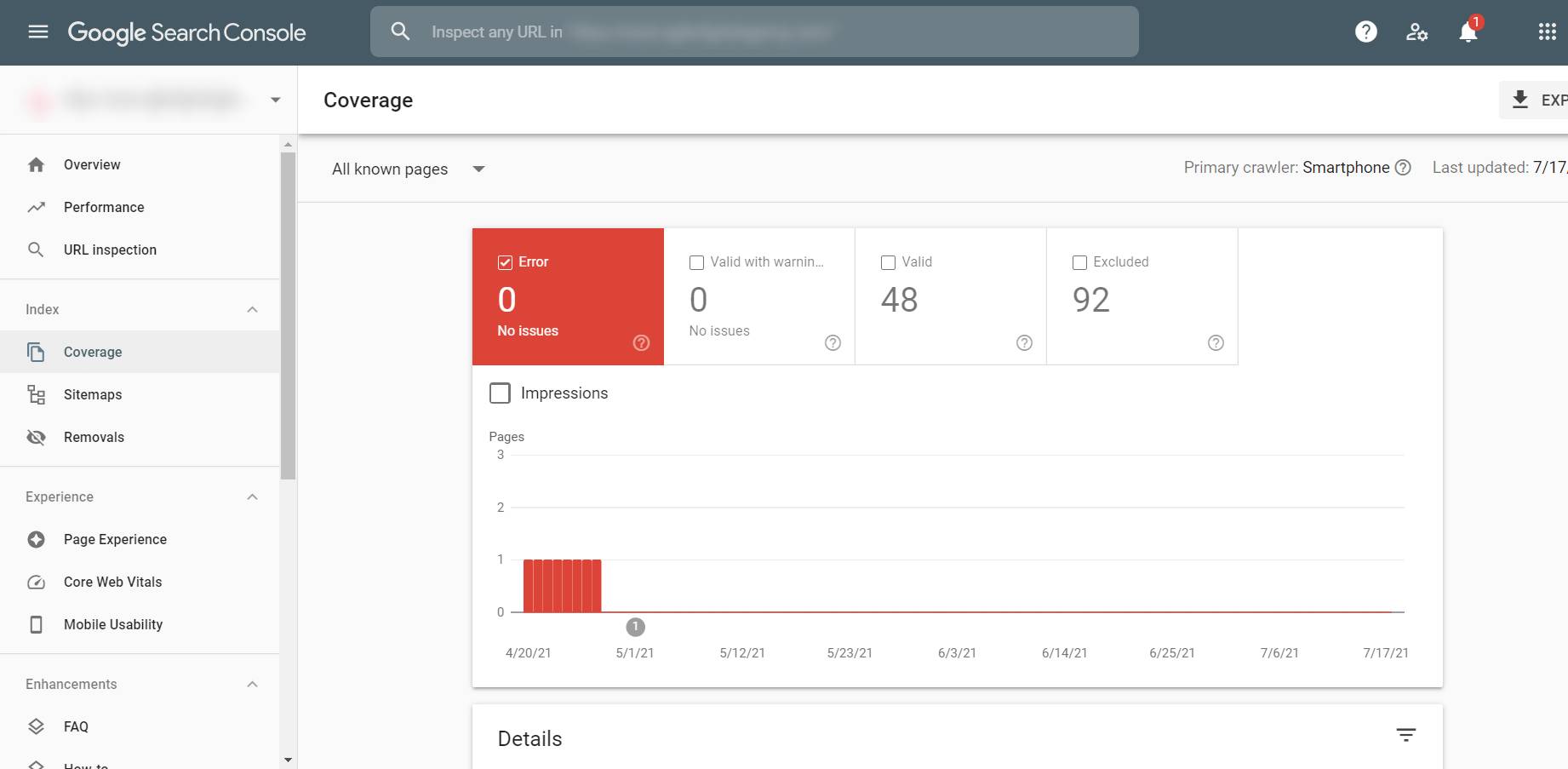1568x769 pixels.
Task: Click the Mobile Usability phone icon
Action: (x=37, y=624)
